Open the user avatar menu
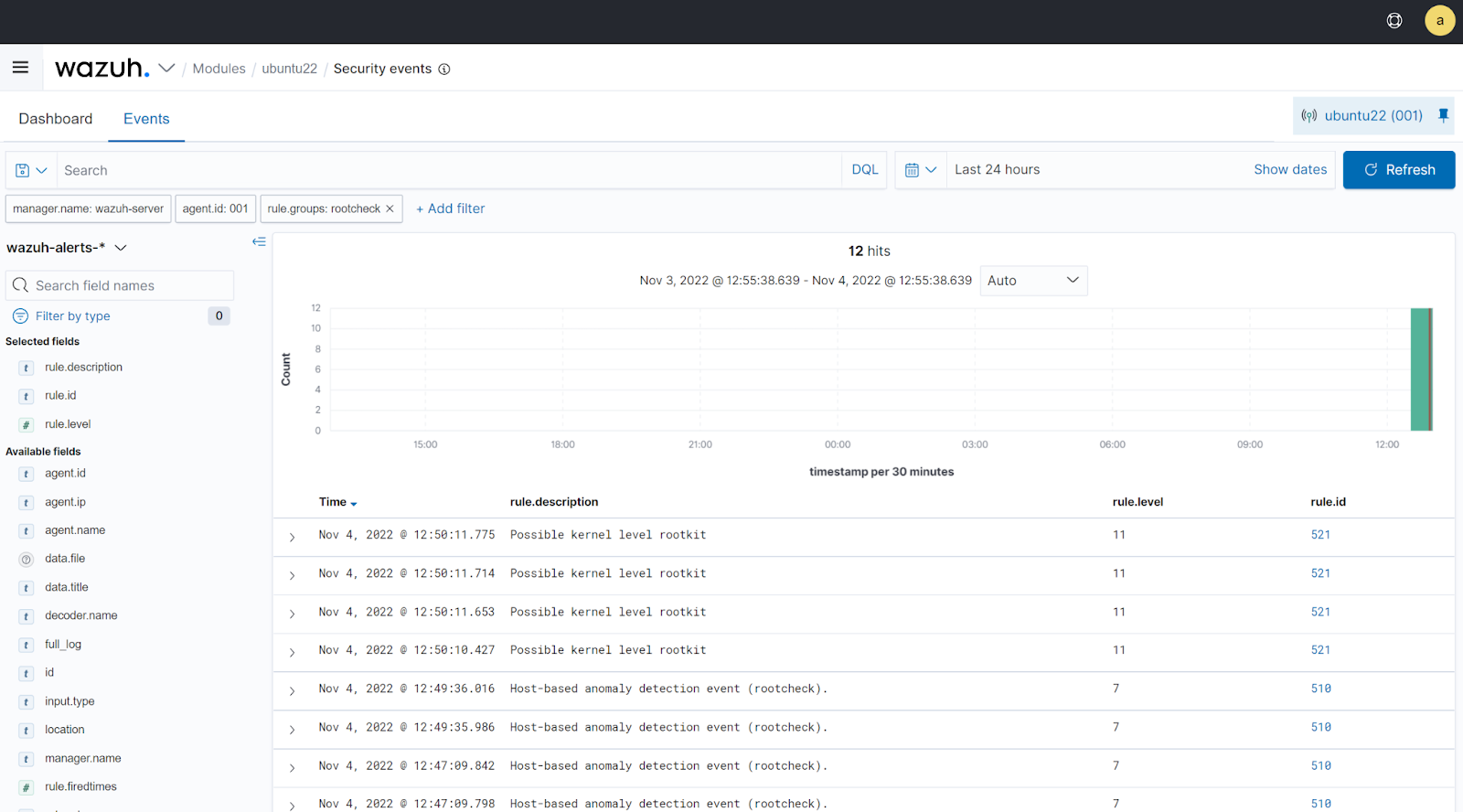This screenshot has width=1463, height=812. (1439, 20)
